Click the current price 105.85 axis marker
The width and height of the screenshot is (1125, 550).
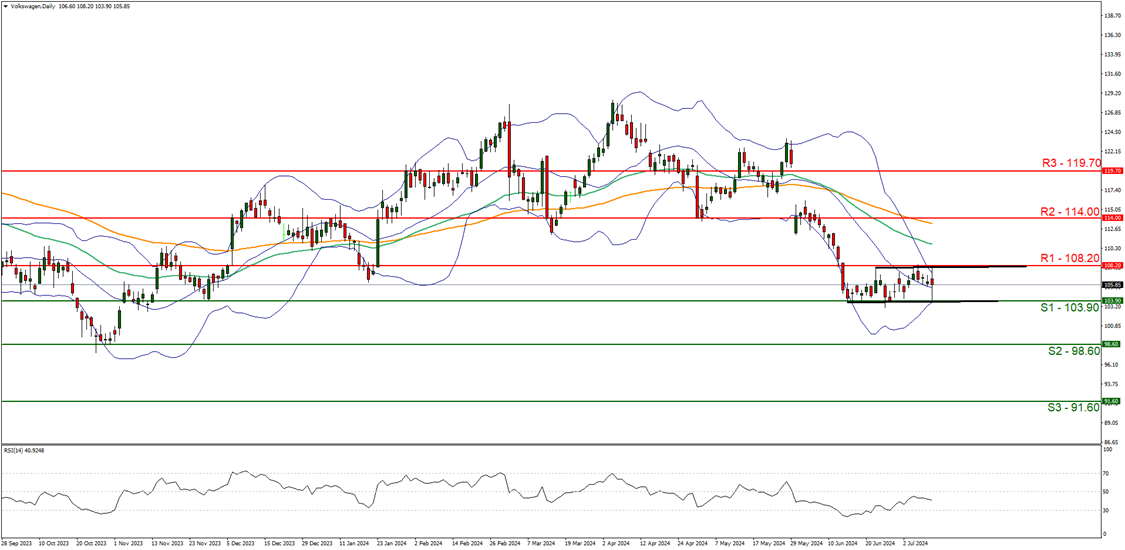(x=1110, y=285)
